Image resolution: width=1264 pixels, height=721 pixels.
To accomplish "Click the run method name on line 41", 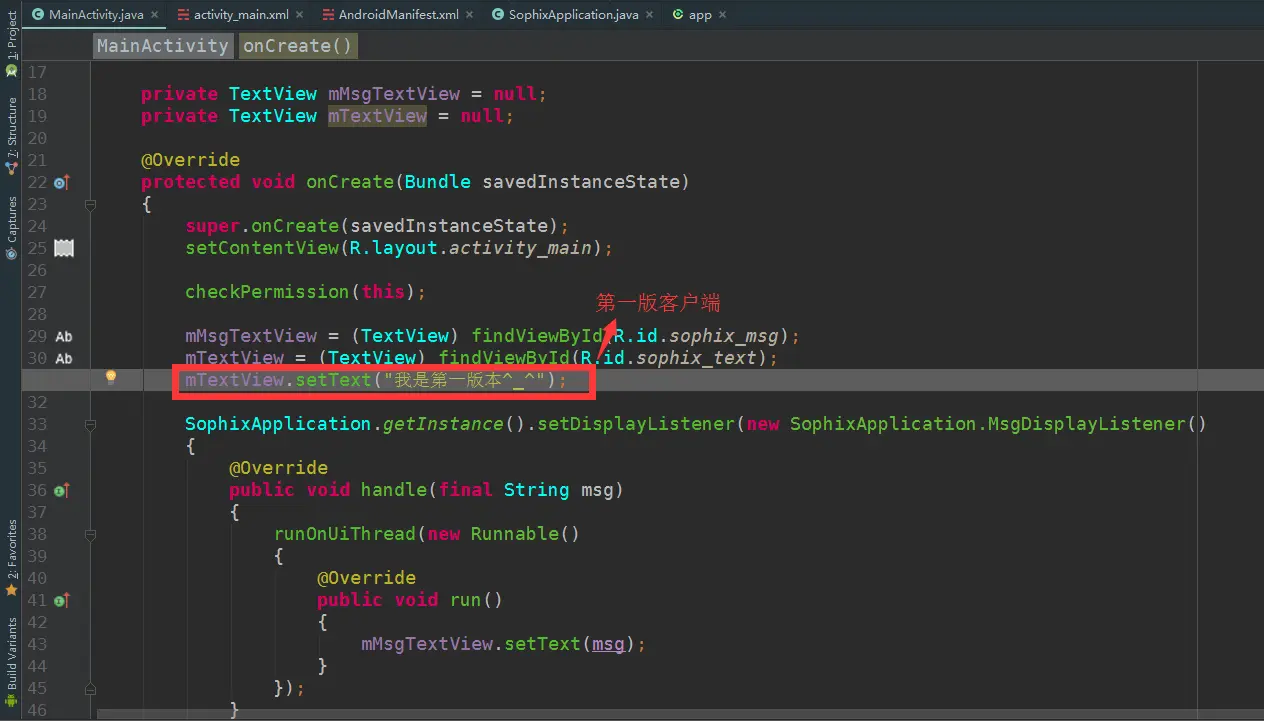I will coord(465,600).
